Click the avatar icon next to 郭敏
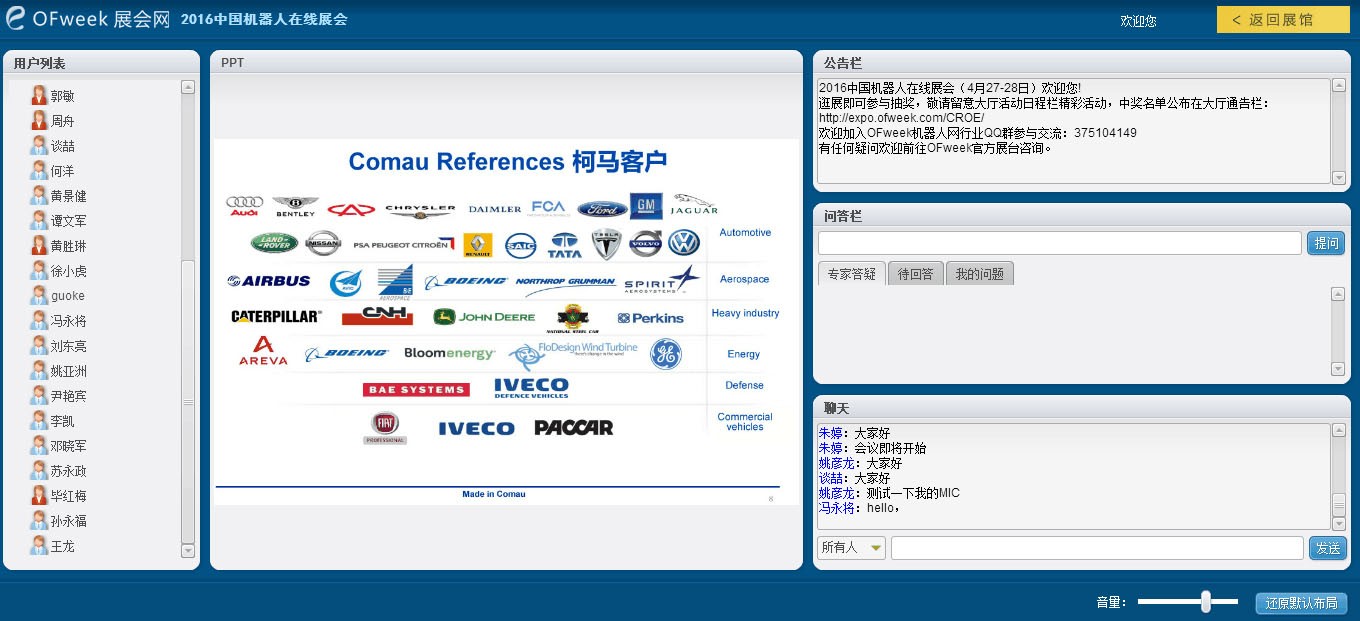Viewport: 1360px width, 621px height. point(39,96)
